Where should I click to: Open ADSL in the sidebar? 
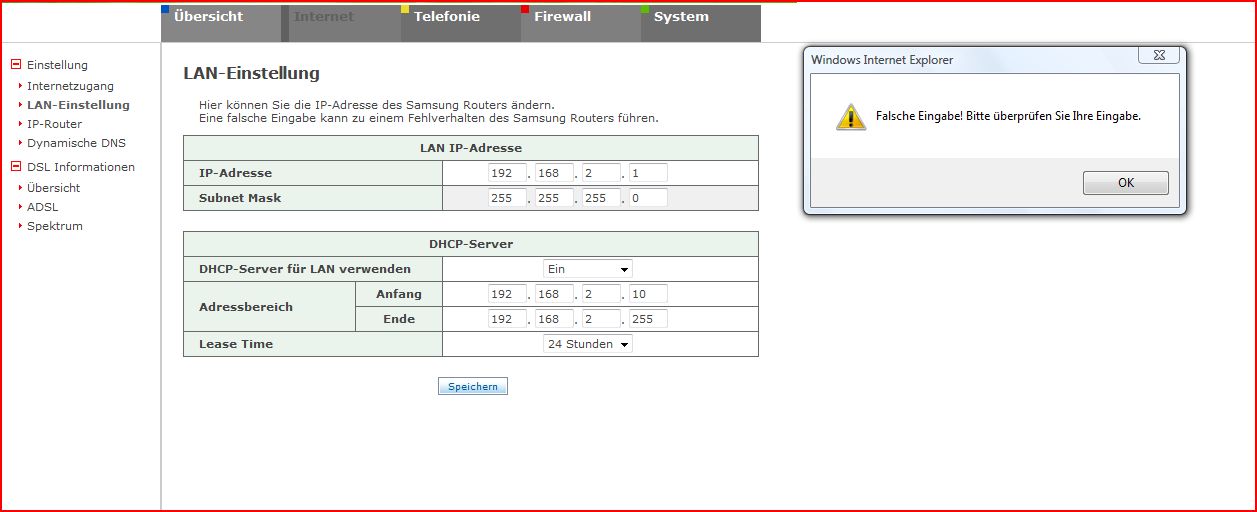[x=42, y=207]
